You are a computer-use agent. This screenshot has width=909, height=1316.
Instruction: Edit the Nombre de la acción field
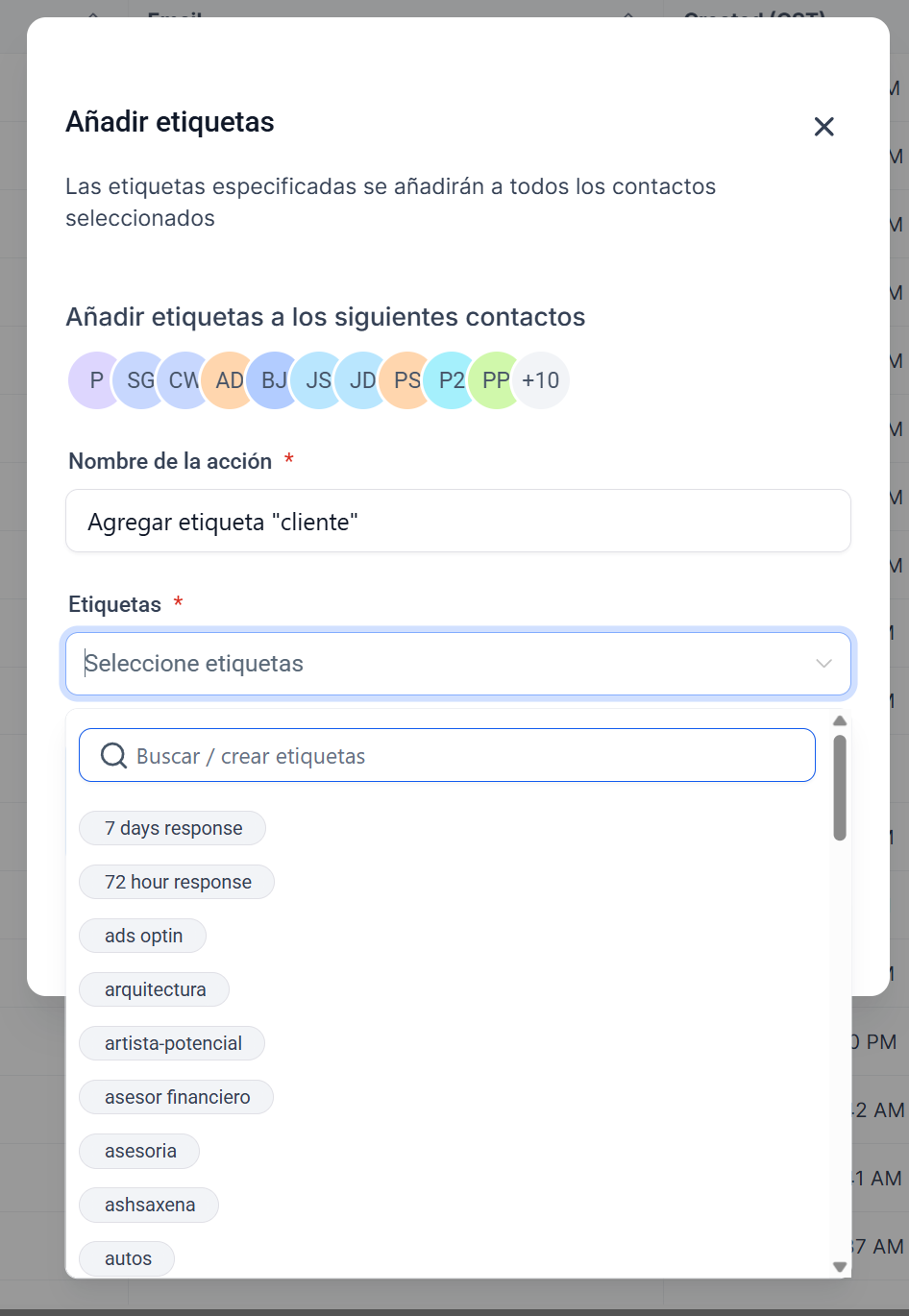click(457, 522)
